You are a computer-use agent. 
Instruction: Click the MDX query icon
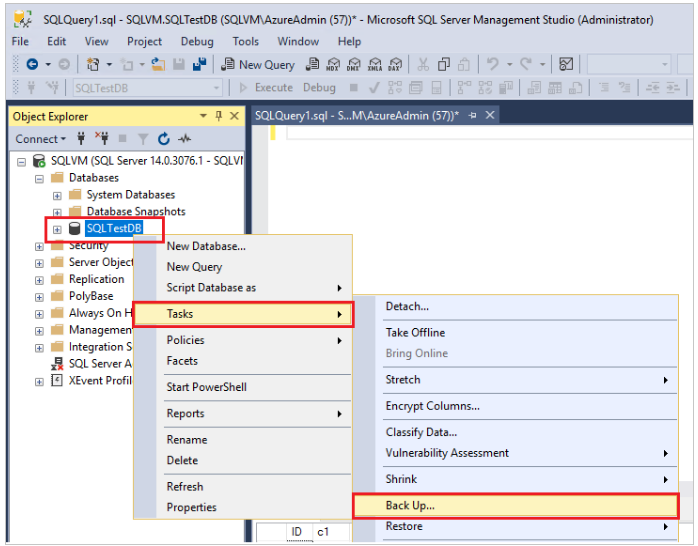pyautogui.click(x=333, y=65)
